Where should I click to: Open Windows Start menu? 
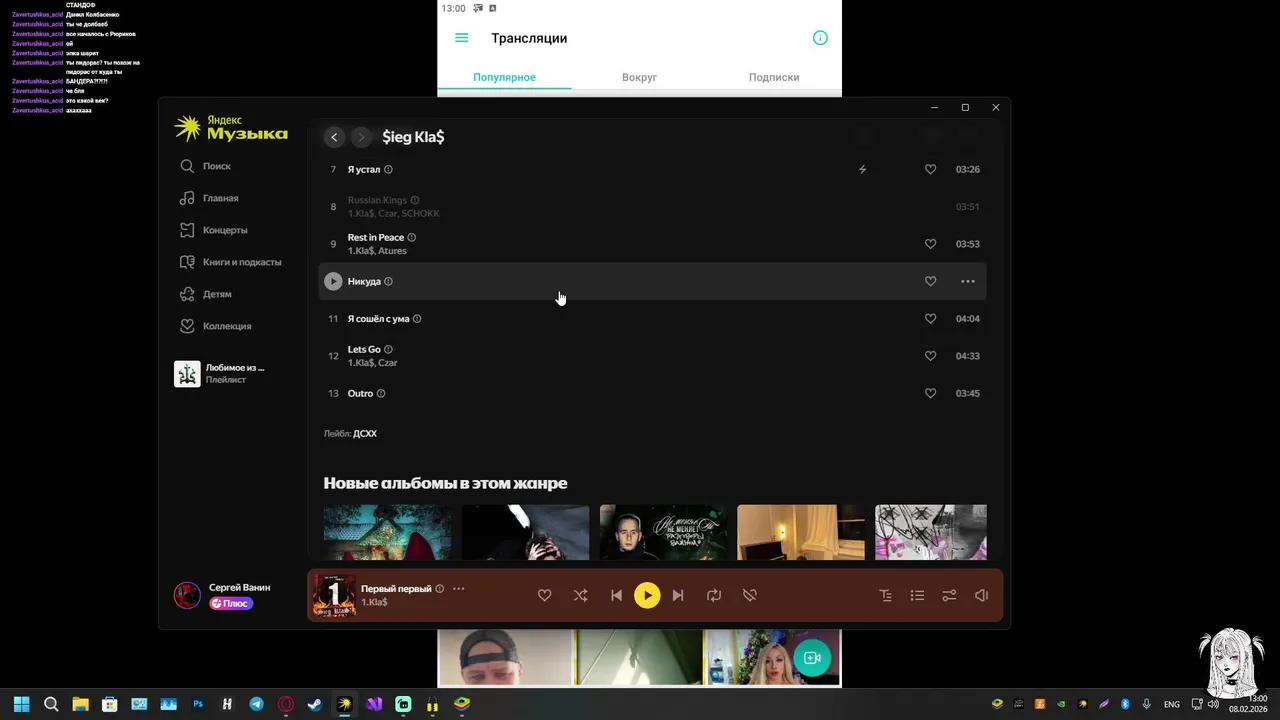21,704
